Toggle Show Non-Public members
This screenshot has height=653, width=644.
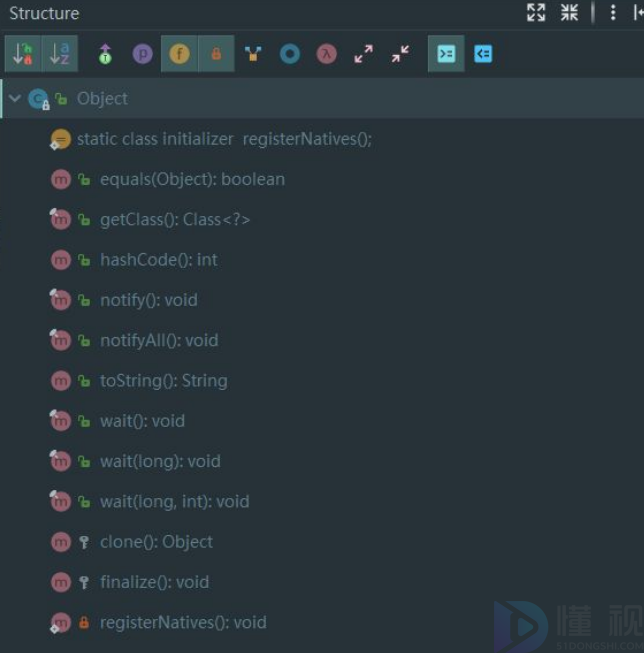coord(216,54)
